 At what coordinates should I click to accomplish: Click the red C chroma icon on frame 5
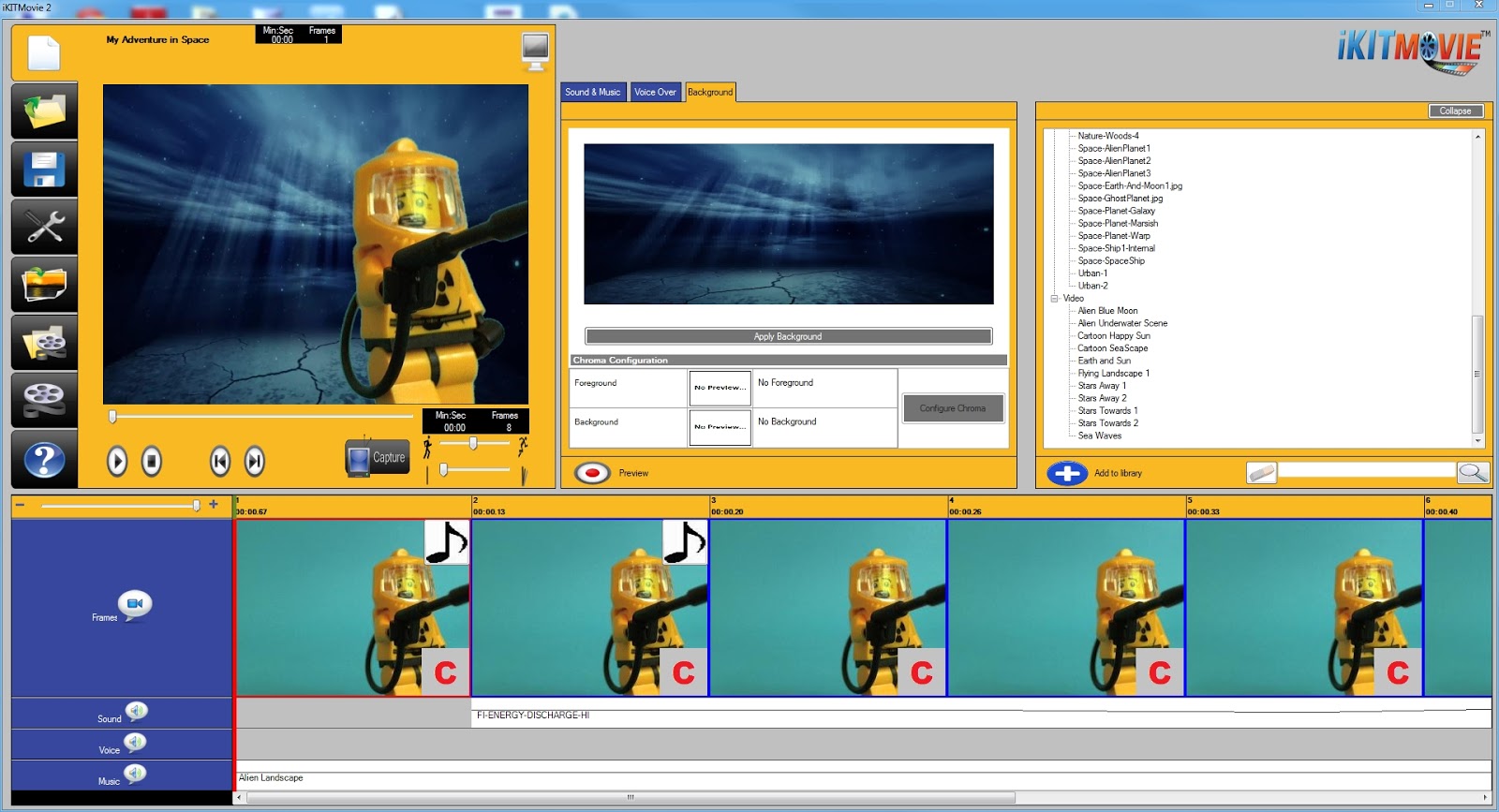tap(1397, 672)
